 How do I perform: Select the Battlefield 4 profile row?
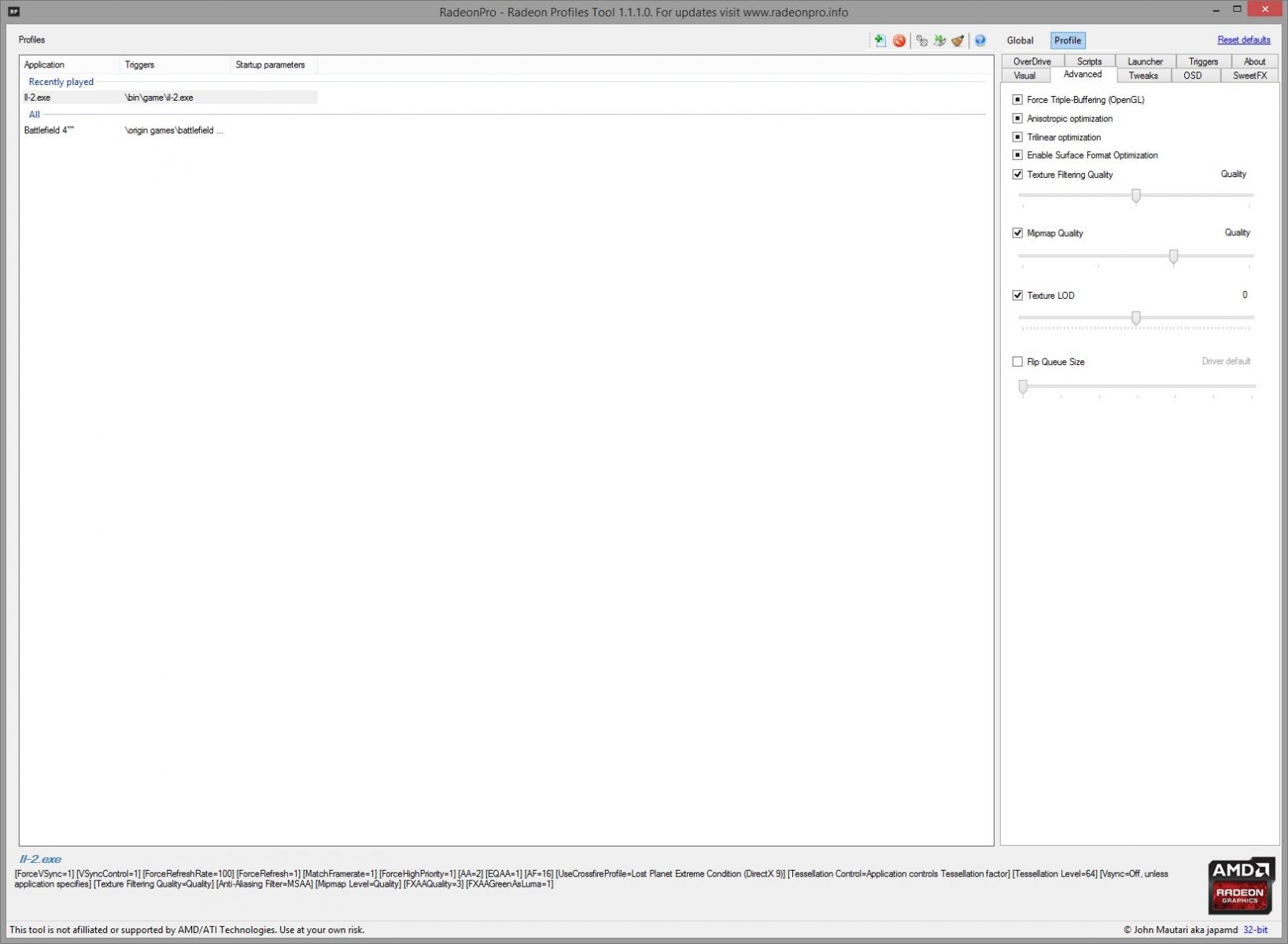point(169,131)
